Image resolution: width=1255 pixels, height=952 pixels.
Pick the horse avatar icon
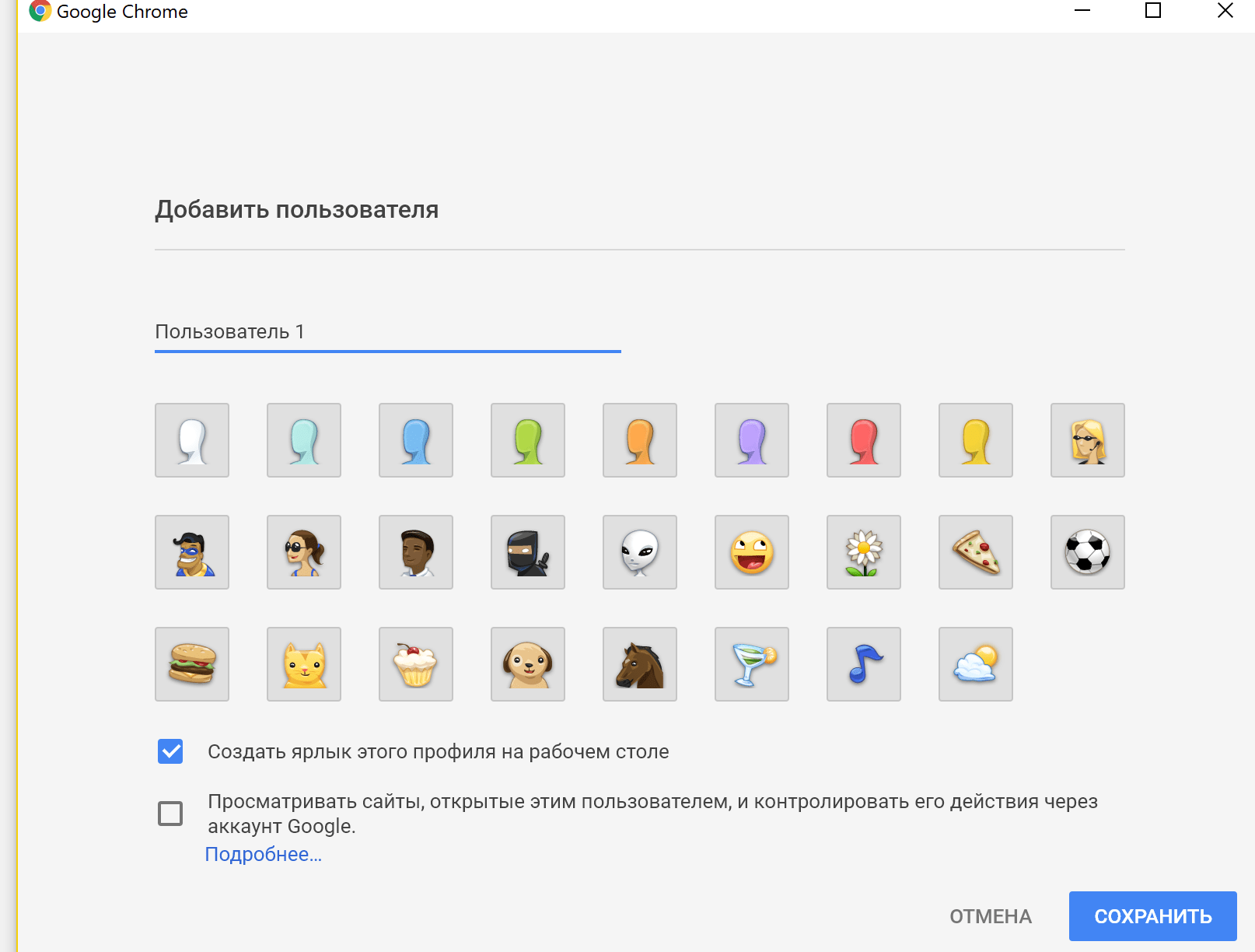tap(640, 664)
